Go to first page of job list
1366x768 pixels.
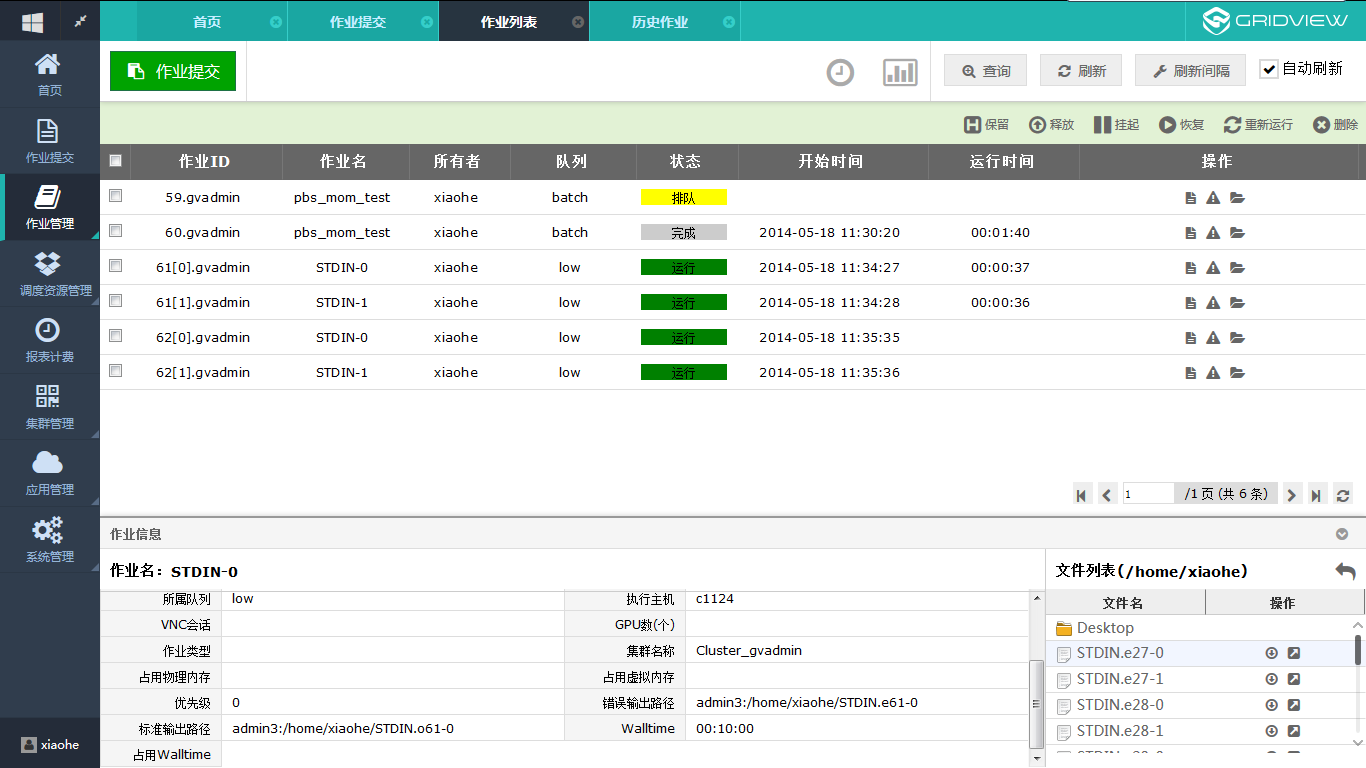[x=1081, y=494]
